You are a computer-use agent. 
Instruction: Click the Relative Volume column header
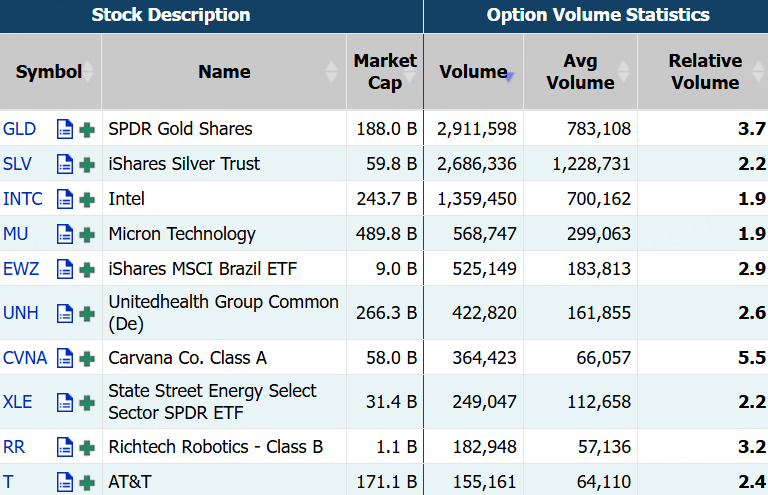tap(704, 72)
